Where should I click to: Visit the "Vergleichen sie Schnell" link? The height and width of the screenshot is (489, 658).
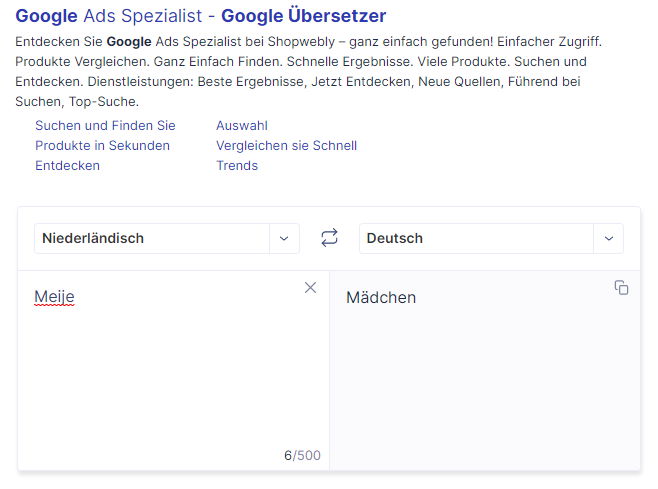(x=286, y=145)
